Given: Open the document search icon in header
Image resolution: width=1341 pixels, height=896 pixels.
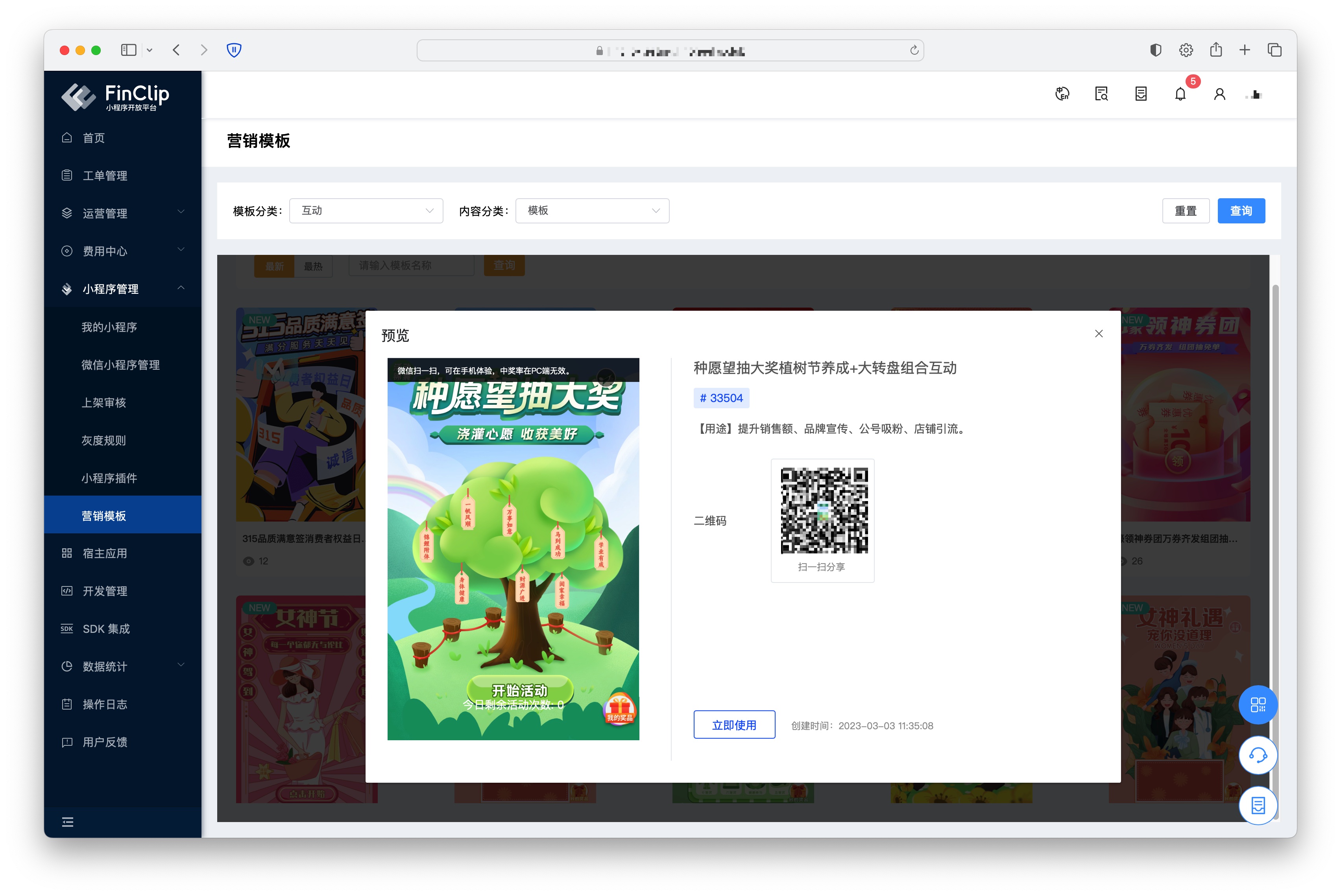Looking at the screenshot, I should point(1101,94).
